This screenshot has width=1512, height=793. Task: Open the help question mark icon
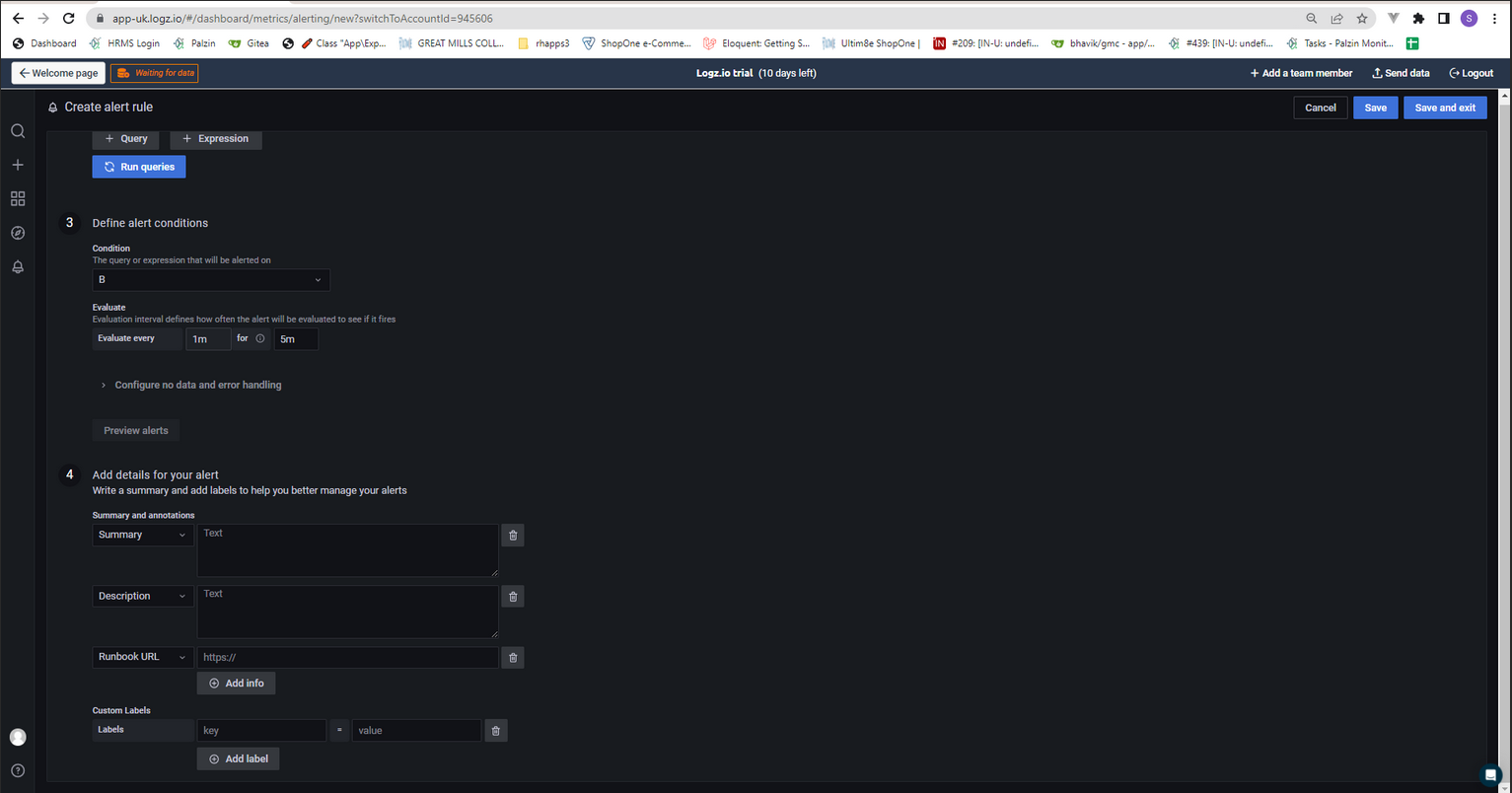[x=18, y=770]
